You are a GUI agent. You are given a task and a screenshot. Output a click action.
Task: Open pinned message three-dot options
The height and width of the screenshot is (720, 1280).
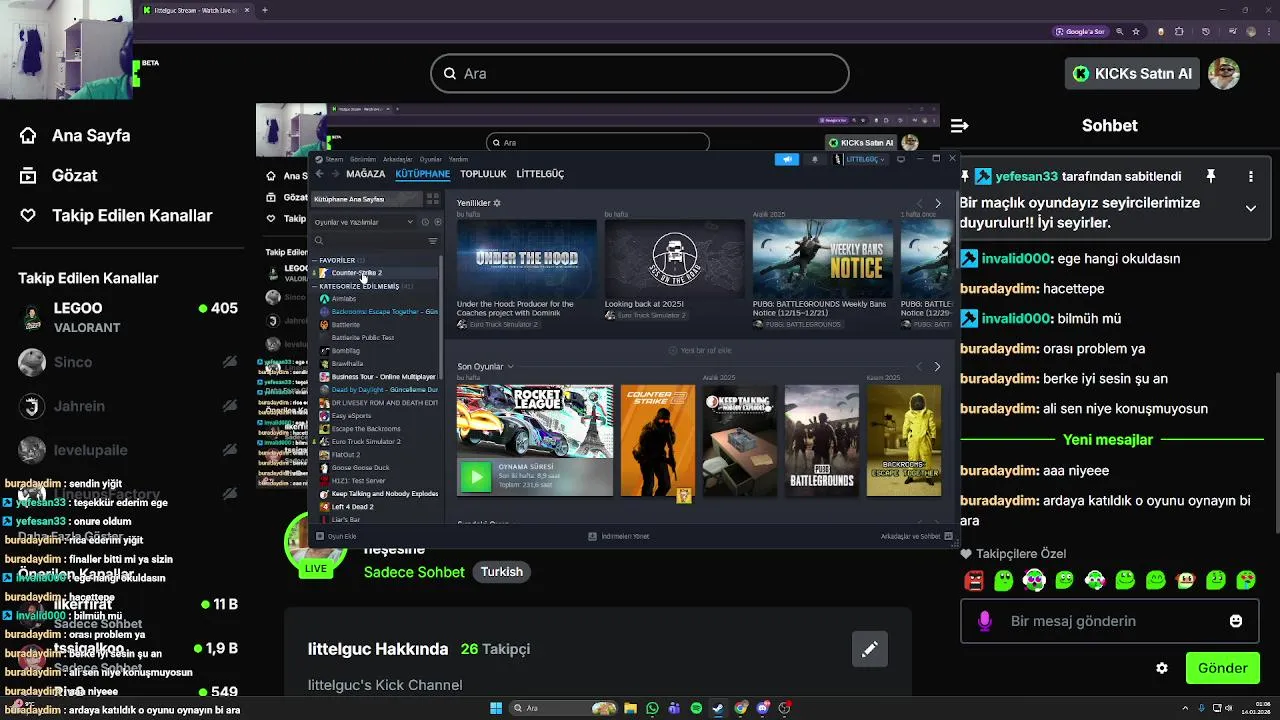pos(1250,176)
